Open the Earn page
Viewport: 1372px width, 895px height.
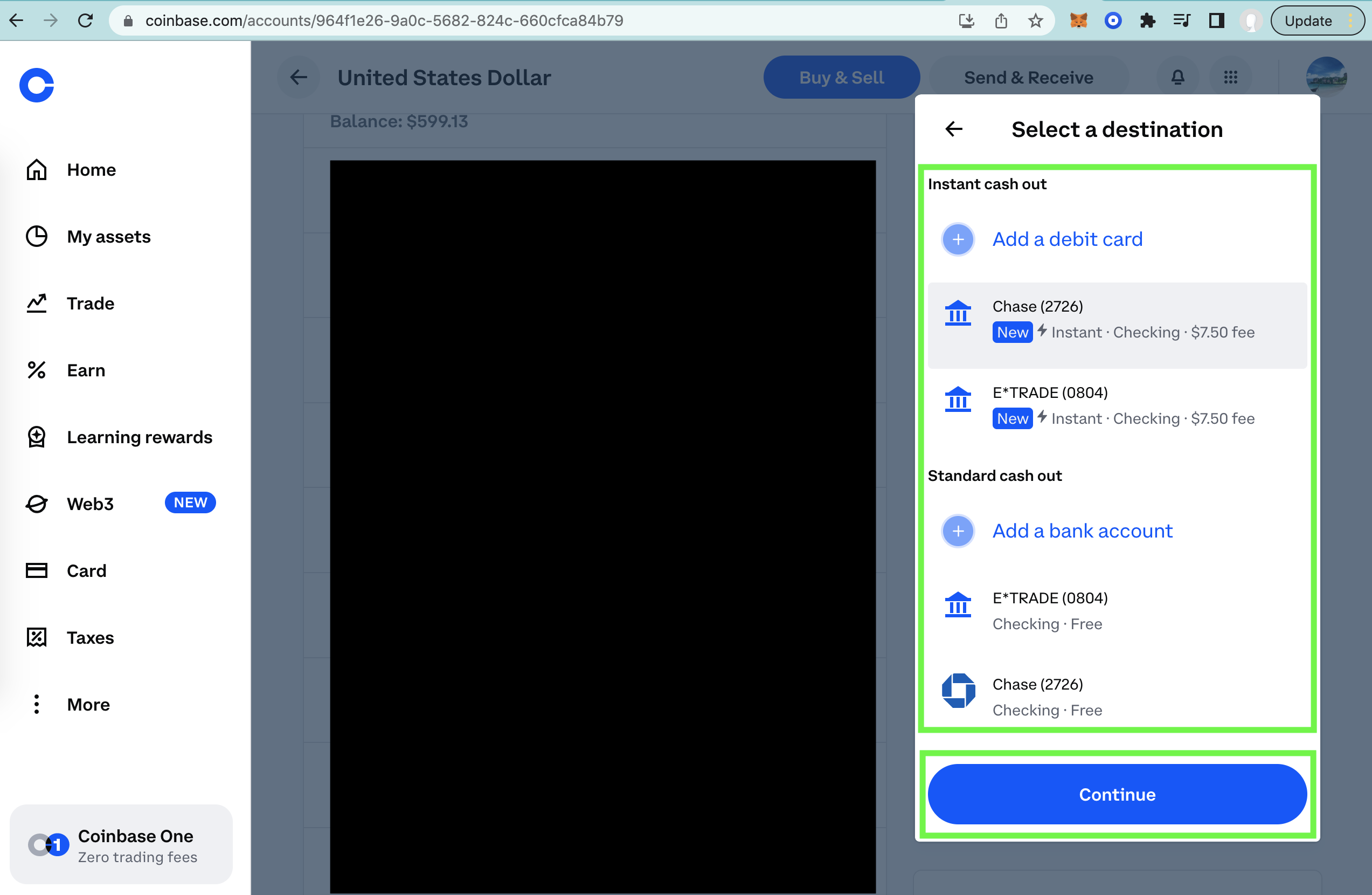[x=65, y=370]
